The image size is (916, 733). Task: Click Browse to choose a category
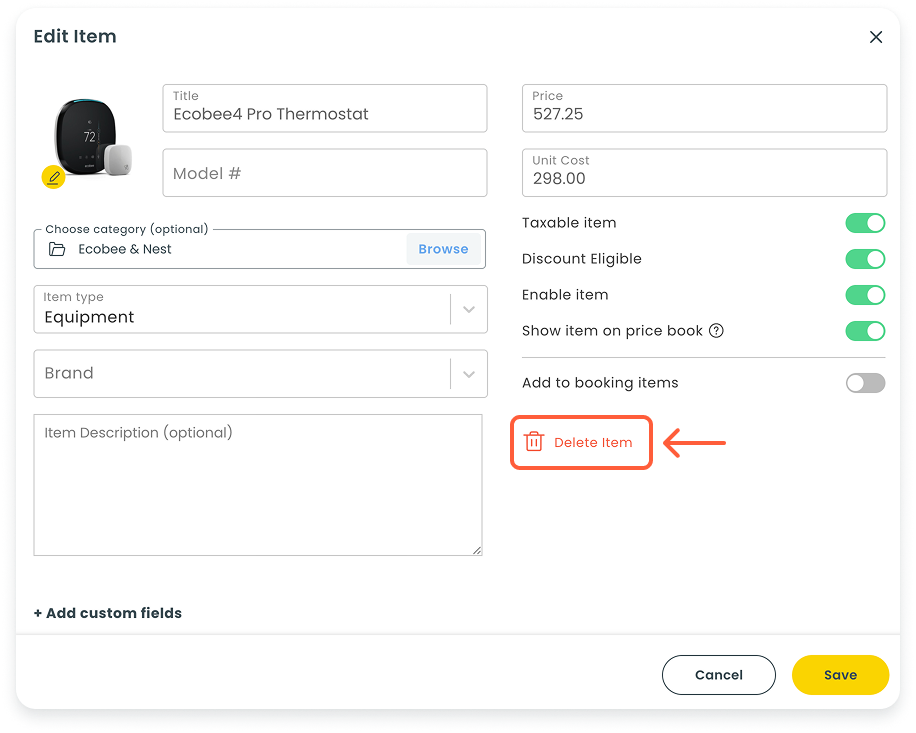(443, 249)
